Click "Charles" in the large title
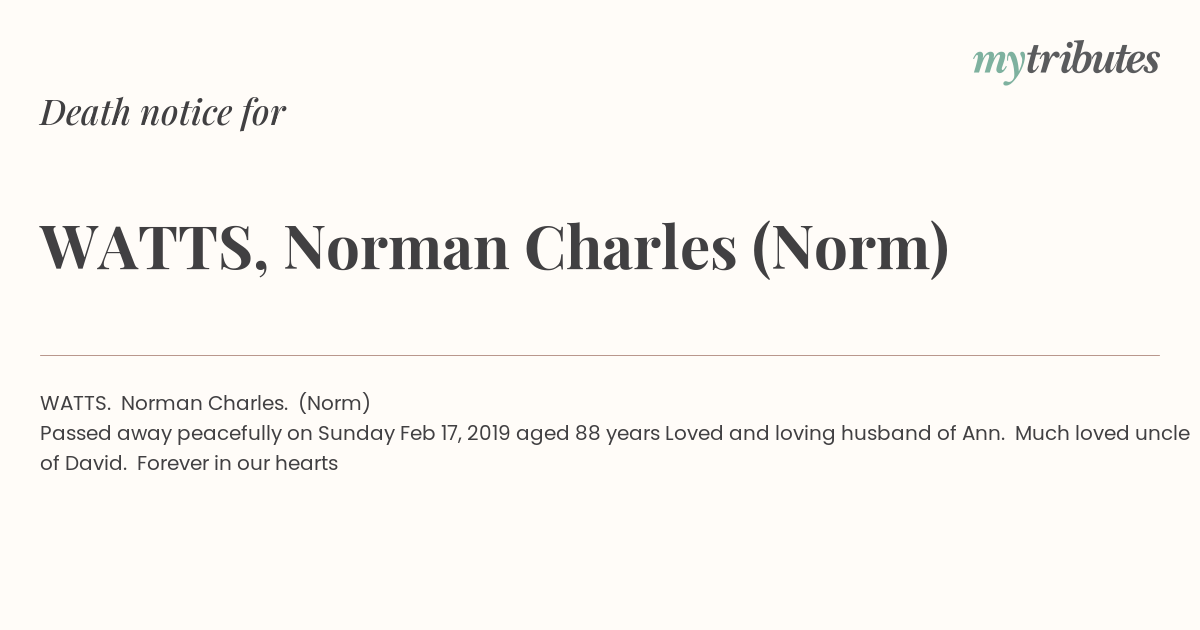Image resolution: width=1200 pixels, height=630 pixels. tap(630, 248)
